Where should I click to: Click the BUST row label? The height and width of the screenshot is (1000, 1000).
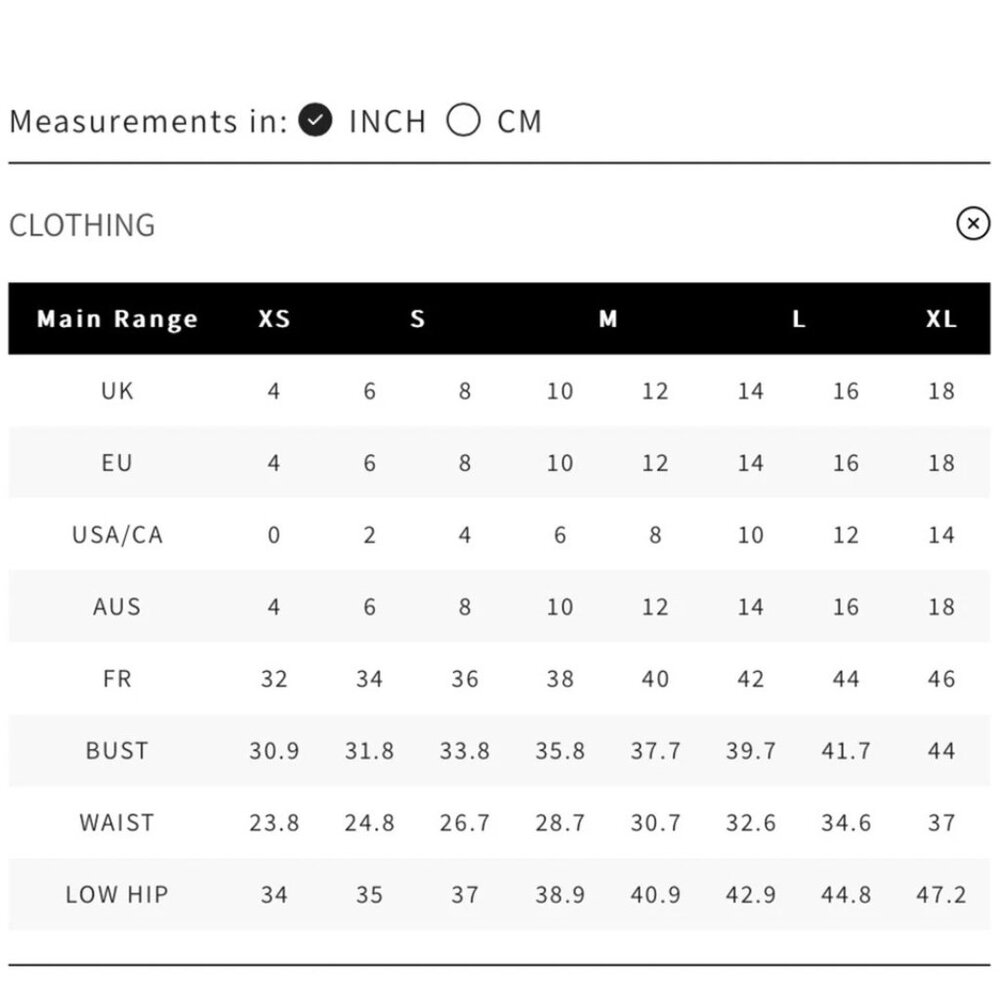[117, 751]
